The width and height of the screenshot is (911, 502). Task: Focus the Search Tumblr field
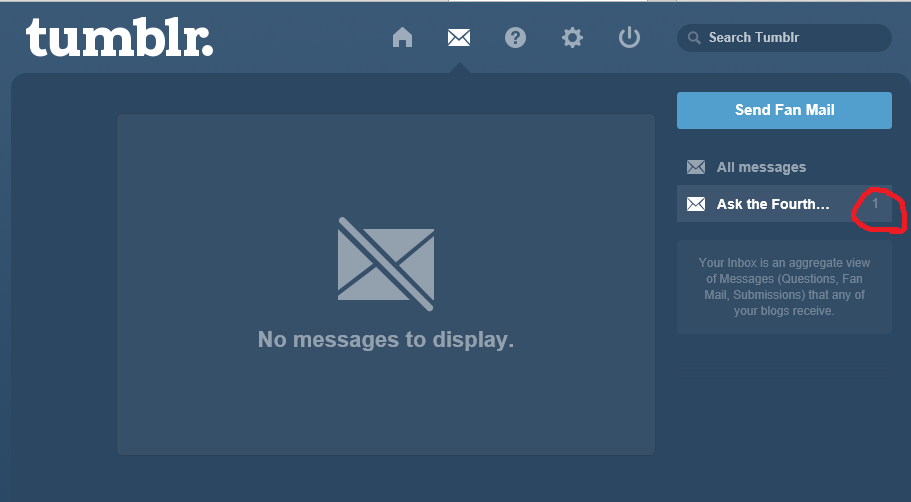790,38
